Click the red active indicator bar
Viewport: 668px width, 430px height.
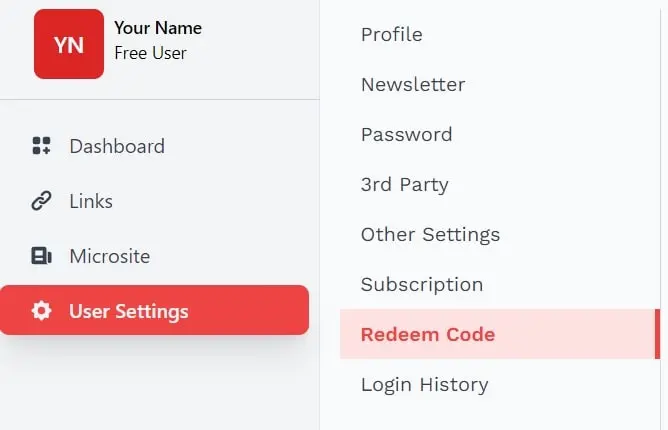(x=657, y=334)
